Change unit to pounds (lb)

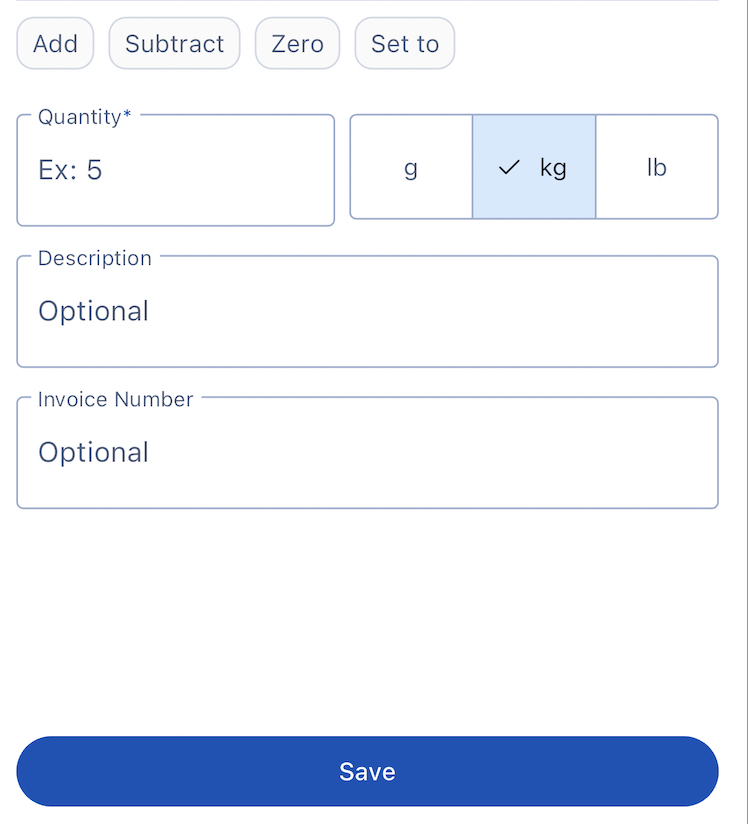point(656,167)
